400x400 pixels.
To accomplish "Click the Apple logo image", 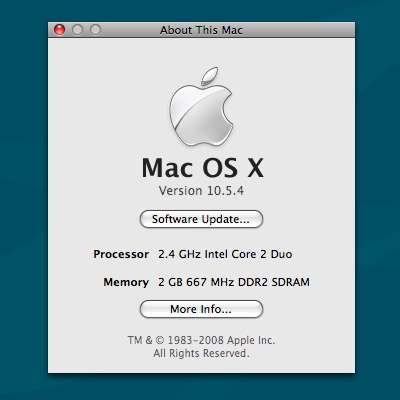I will [201, 107].
